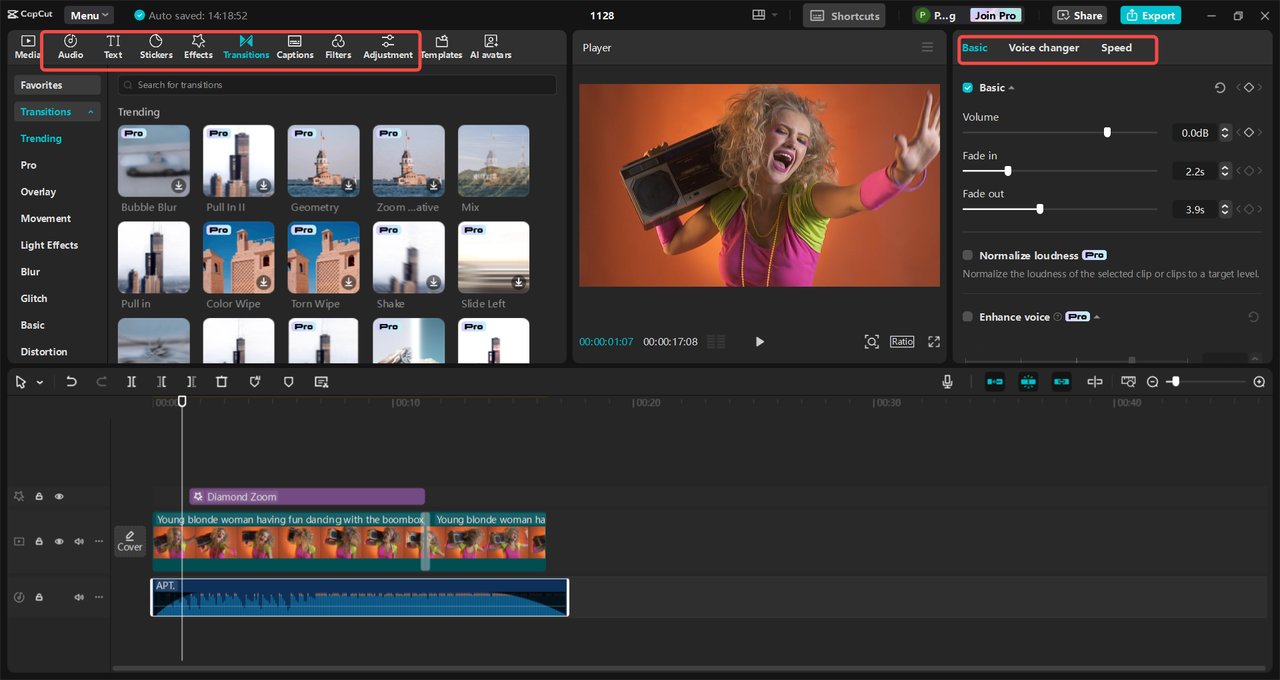Enable the Normalize loudness checkbox

coord(967,256)
